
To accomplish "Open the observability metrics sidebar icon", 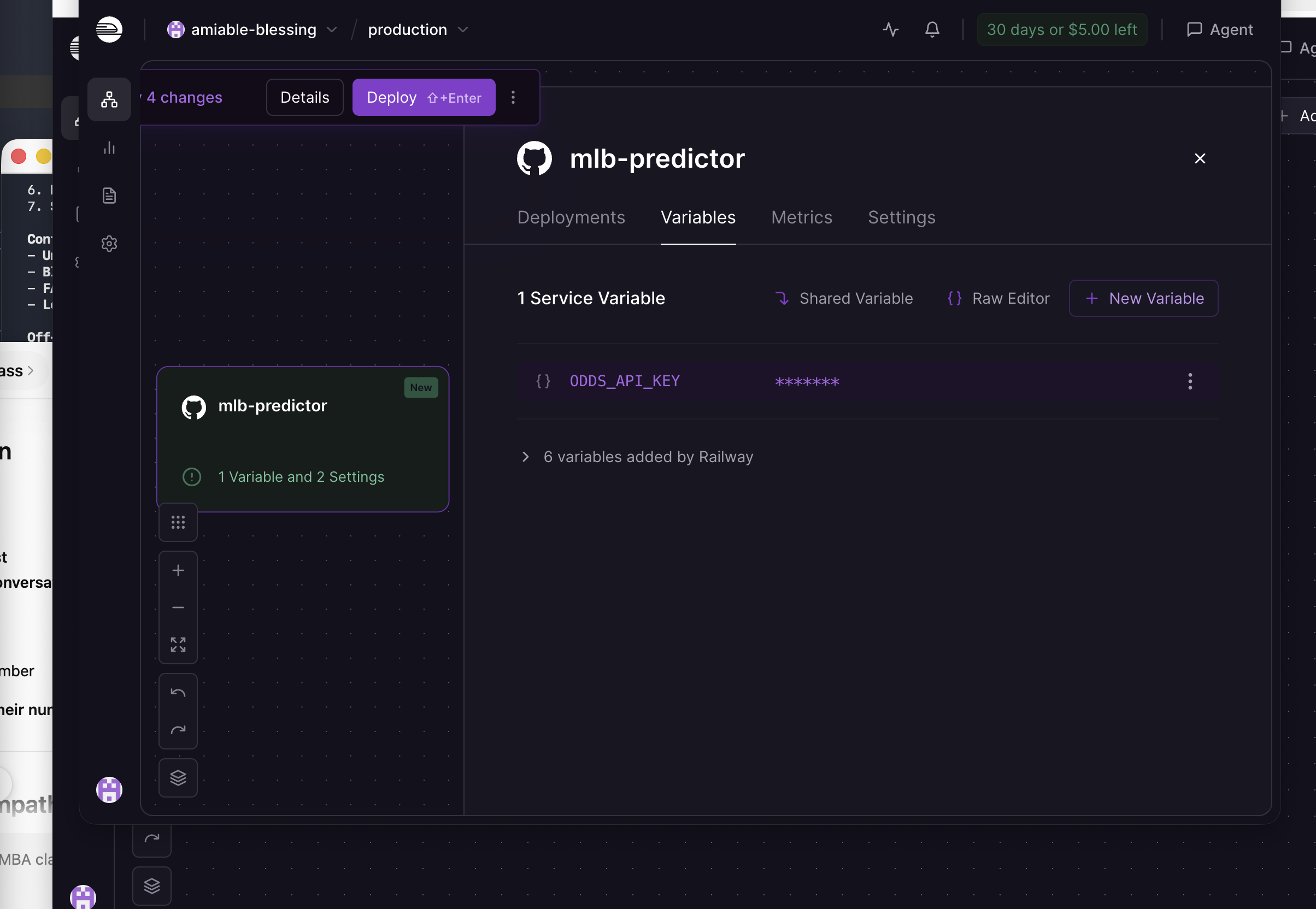I will 109,148.
